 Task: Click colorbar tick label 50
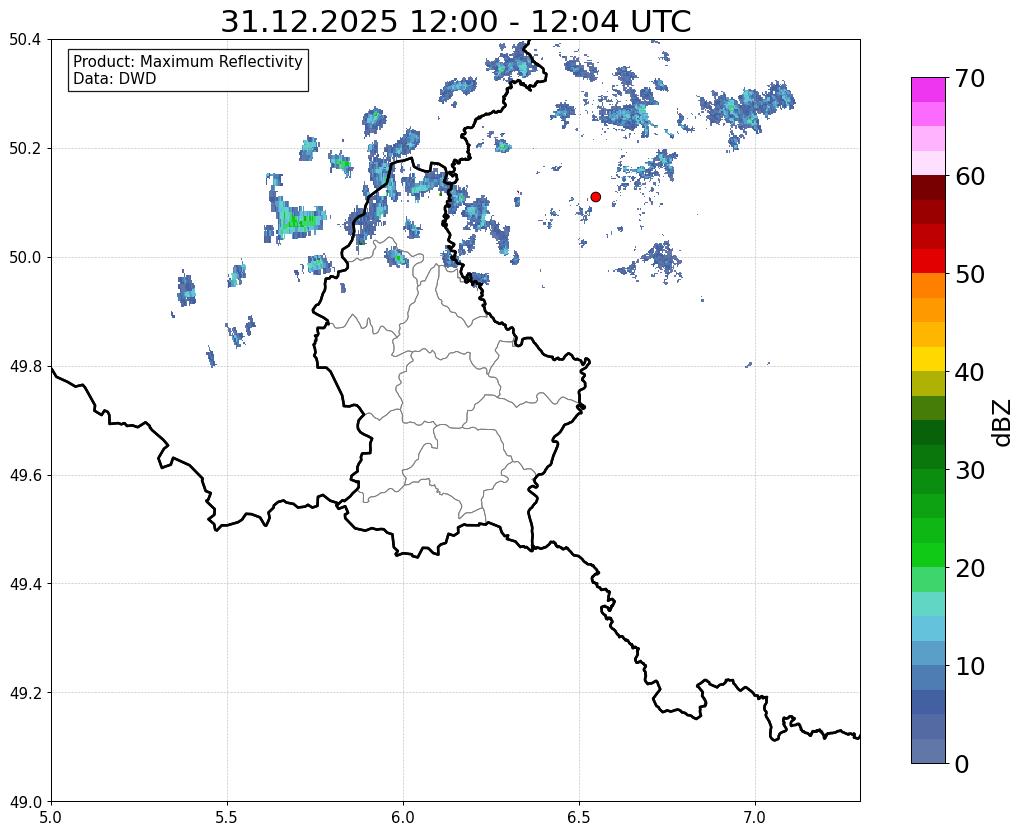pyautogui.click(x=970, y=274)
